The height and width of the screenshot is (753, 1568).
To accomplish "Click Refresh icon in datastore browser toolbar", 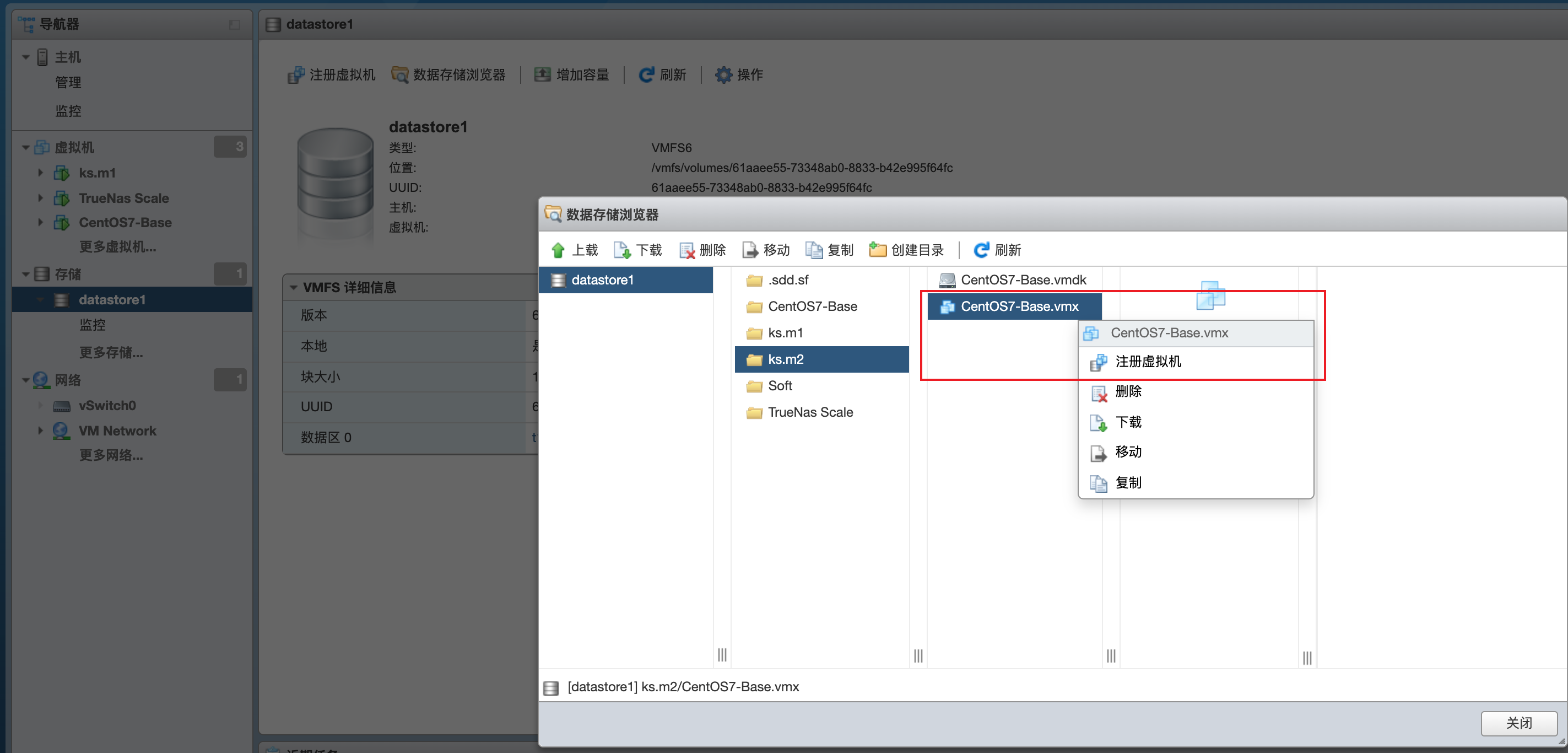I will coord(981,250).
